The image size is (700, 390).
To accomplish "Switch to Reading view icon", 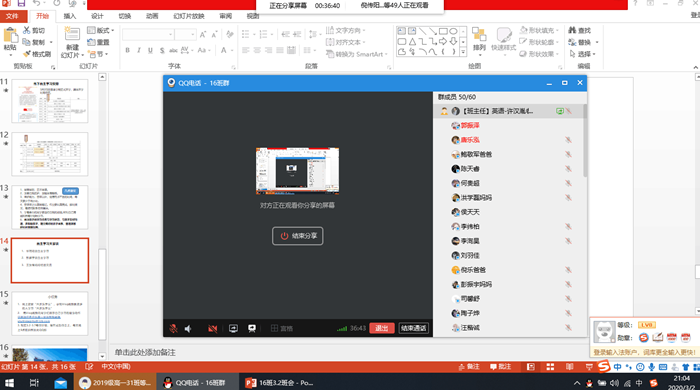I will click(570, 367).
